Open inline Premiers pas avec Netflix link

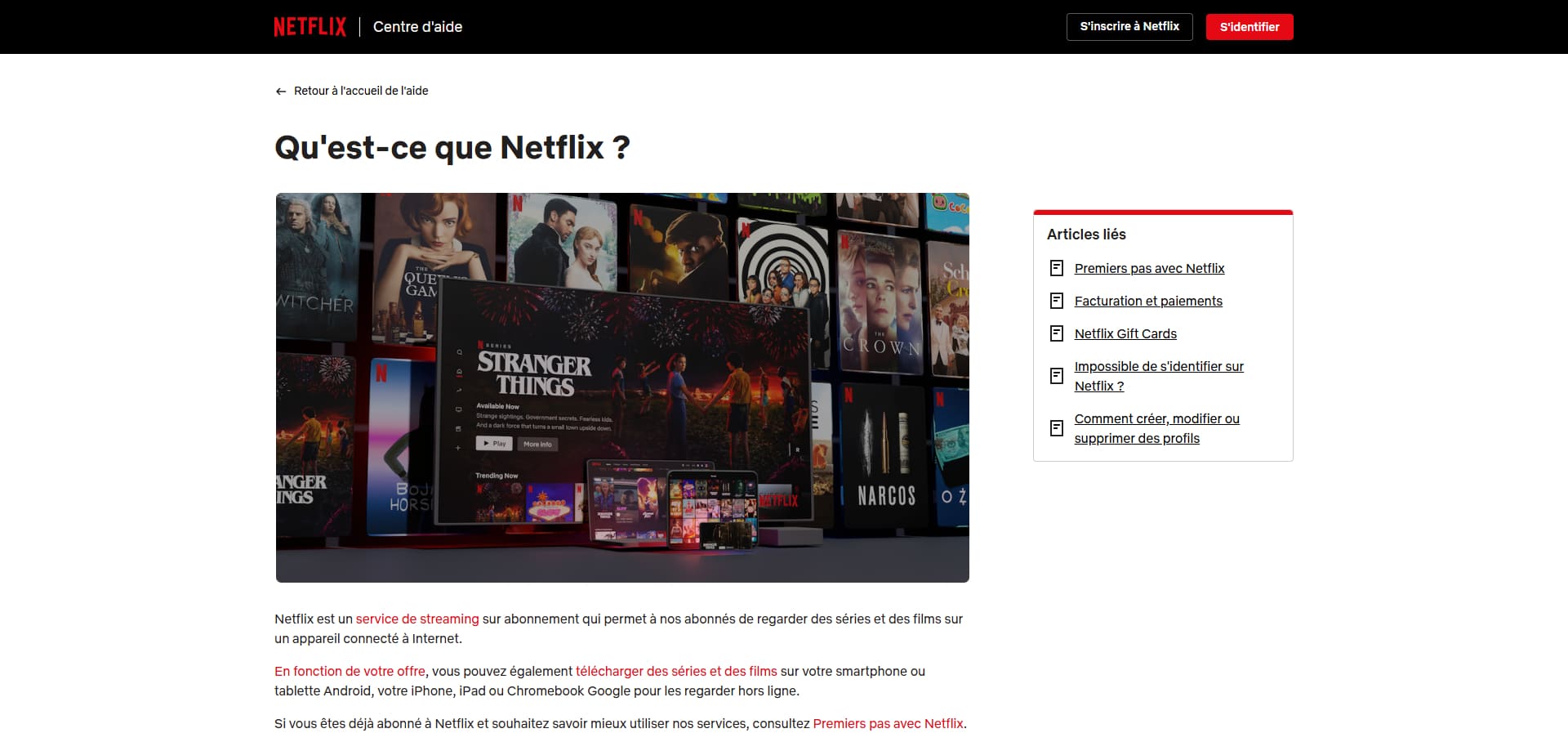888,723
